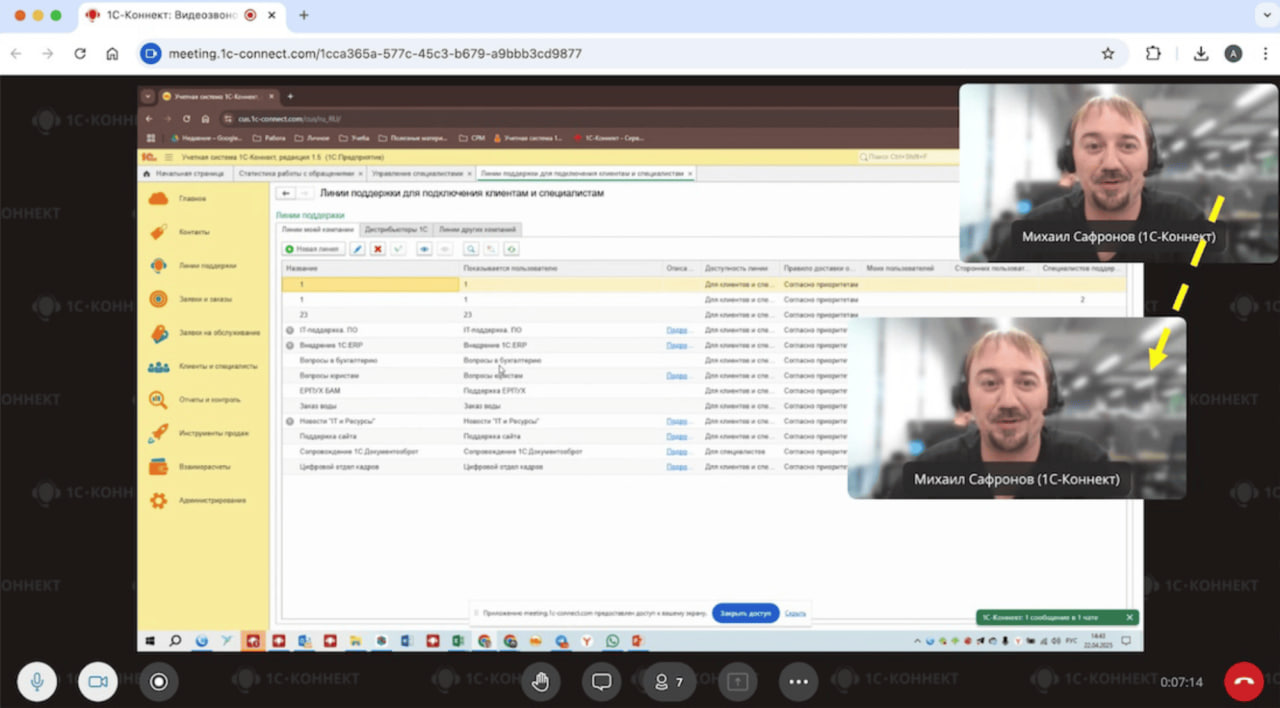Screen dimensions: 1280x708
Task: End the call with the red hang-up button
Action: (1244, 681)
